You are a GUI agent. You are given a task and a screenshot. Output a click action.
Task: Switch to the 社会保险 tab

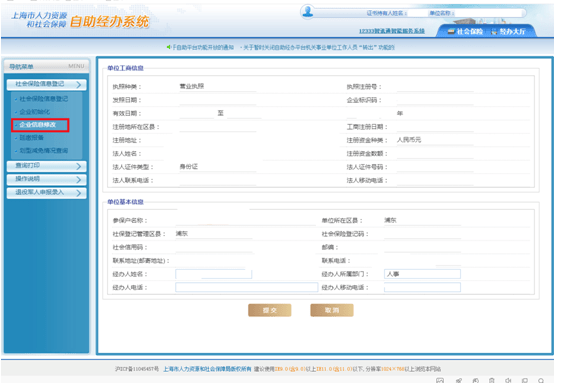[466, 31]
